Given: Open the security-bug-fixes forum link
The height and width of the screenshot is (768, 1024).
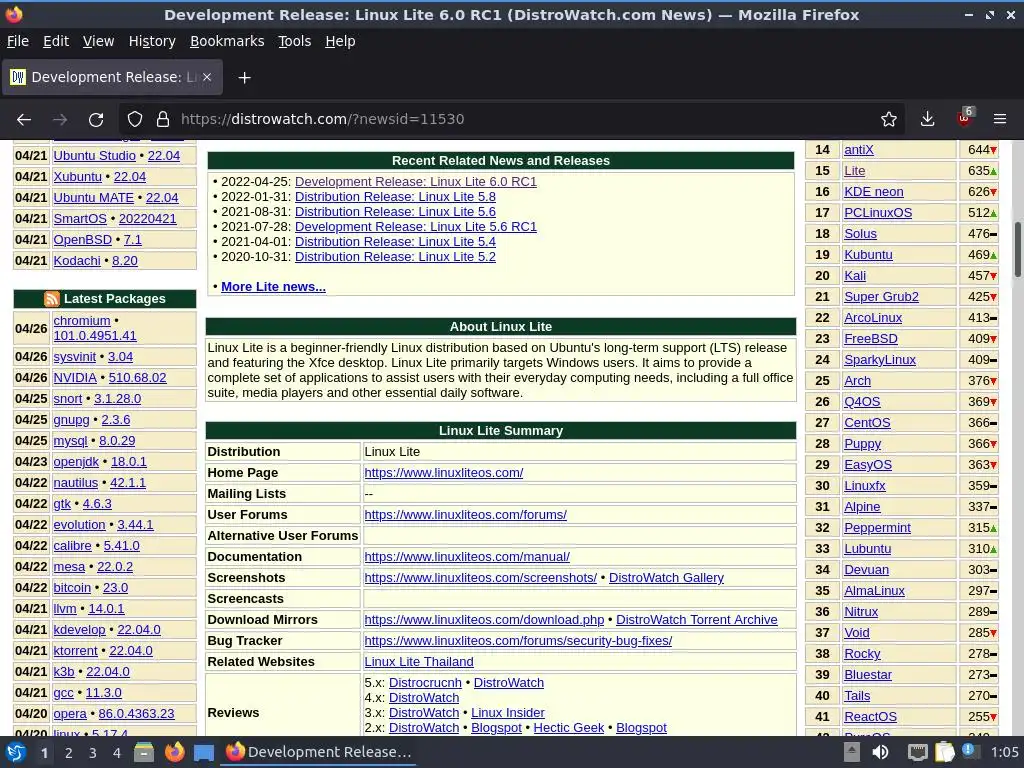Looking at the screenshot, I should pos(518,641).
